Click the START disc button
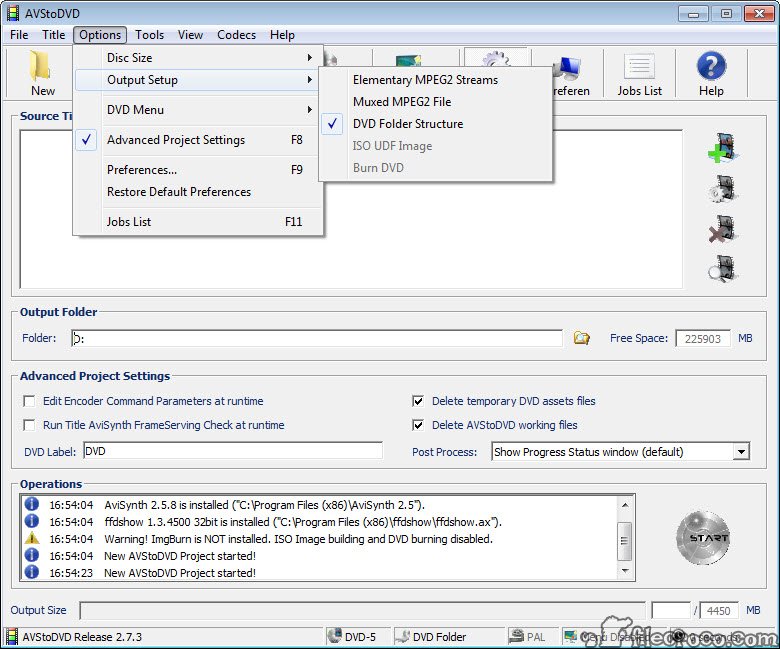Screen dimensions: 780x649 [x=703, y=538]
